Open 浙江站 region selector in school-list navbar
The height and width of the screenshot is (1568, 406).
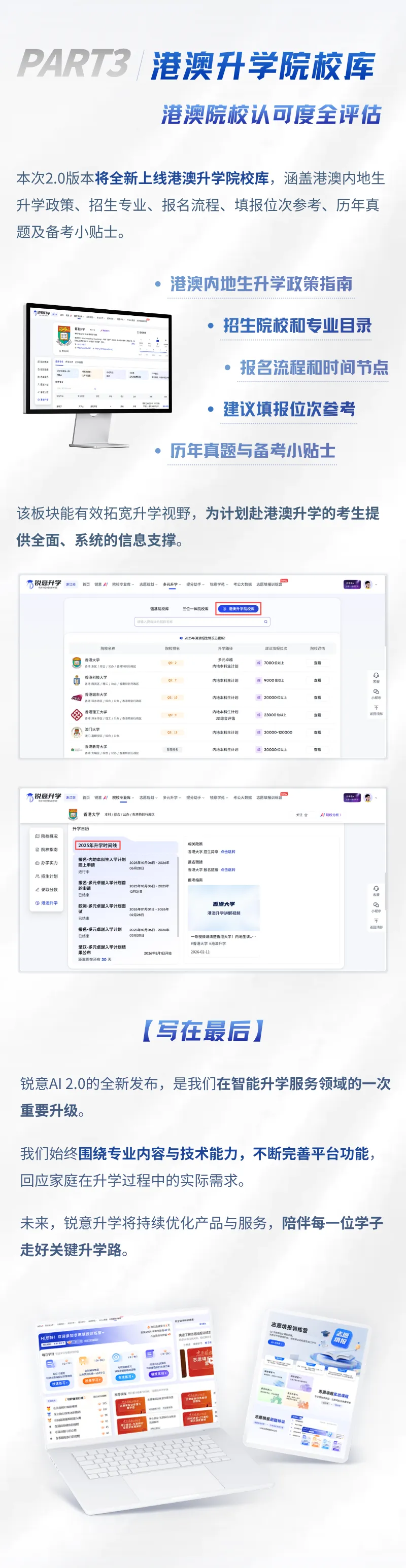71,585
